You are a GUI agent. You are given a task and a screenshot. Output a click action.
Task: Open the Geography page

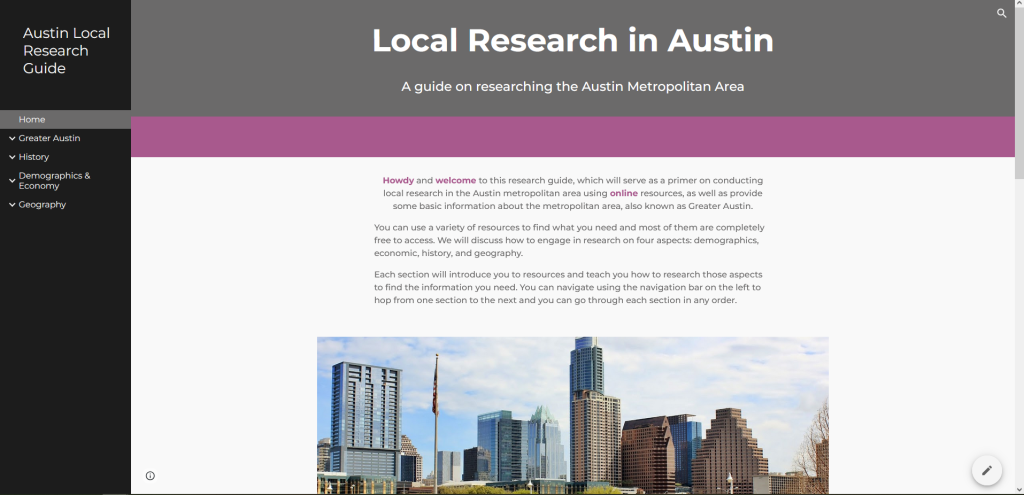pyautogui.click(x=42, y=205)
